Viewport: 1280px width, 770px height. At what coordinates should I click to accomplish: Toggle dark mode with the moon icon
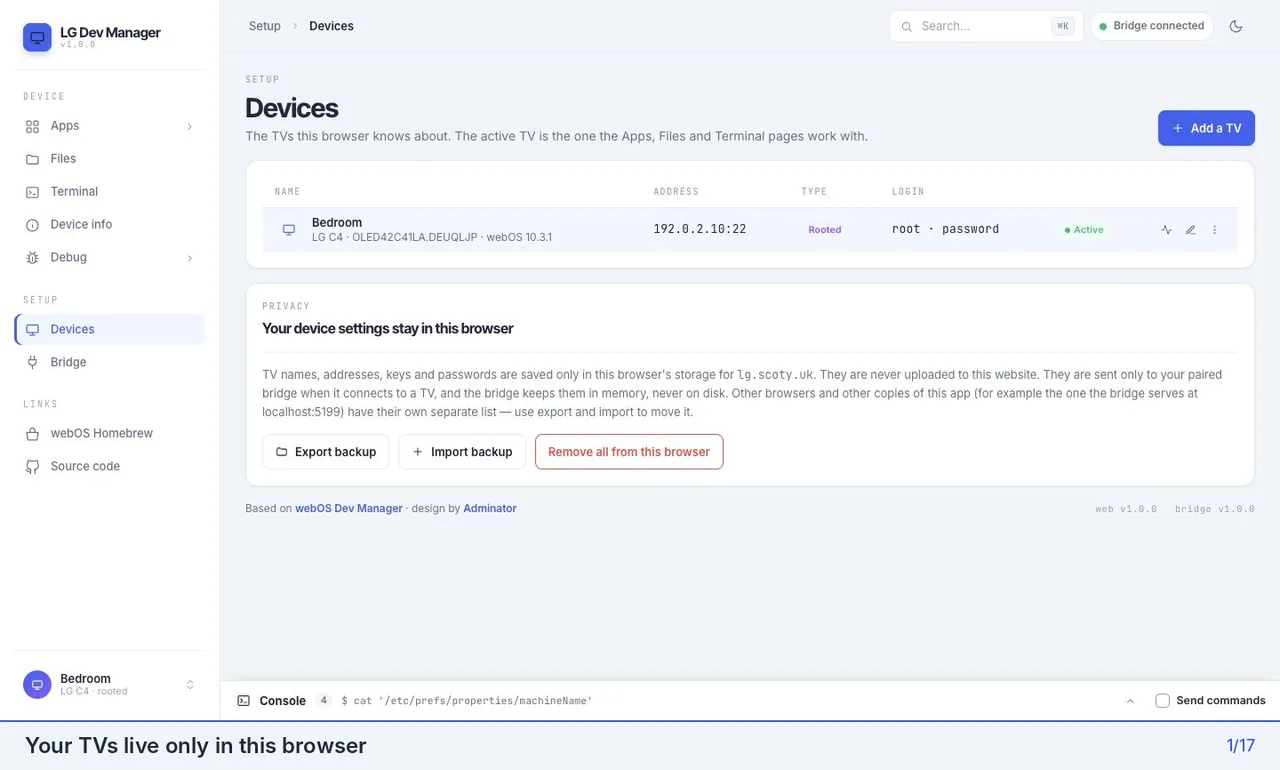1236,26
